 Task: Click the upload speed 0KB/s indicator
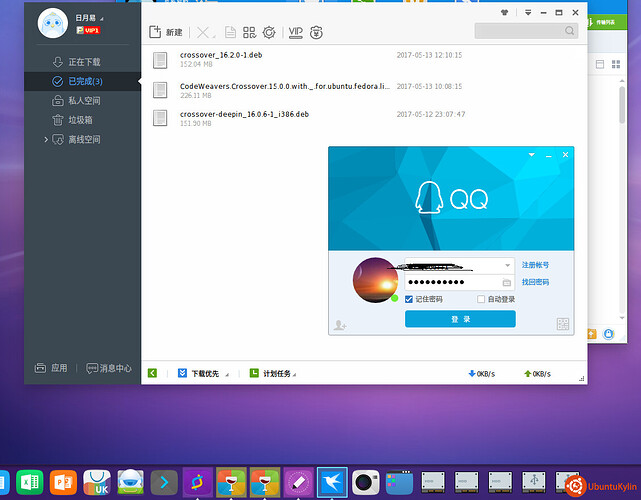coord(538,374)
